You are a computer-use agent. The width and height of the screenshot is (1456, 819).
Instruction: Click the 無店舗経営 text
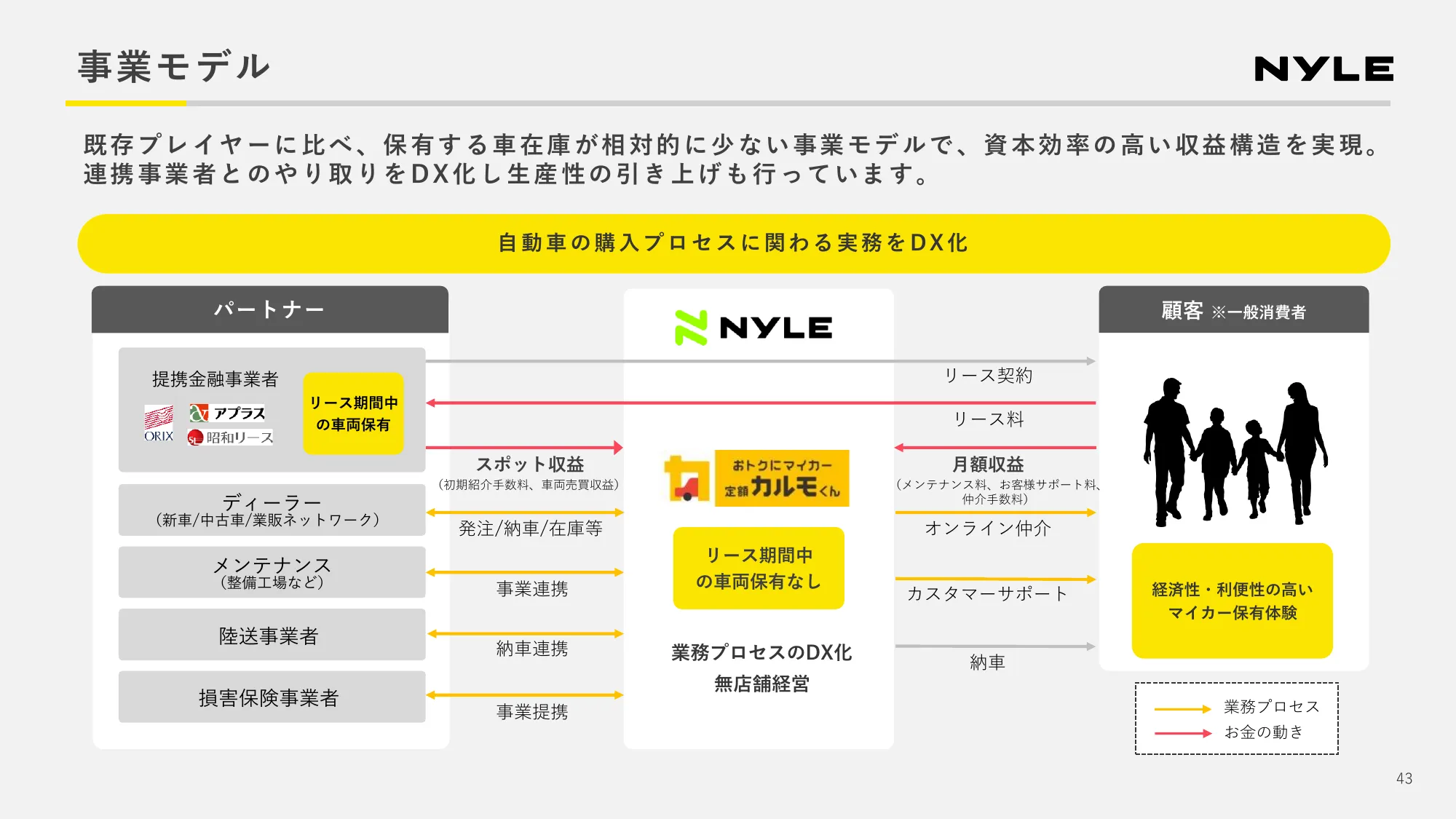[x=761, y=684]
